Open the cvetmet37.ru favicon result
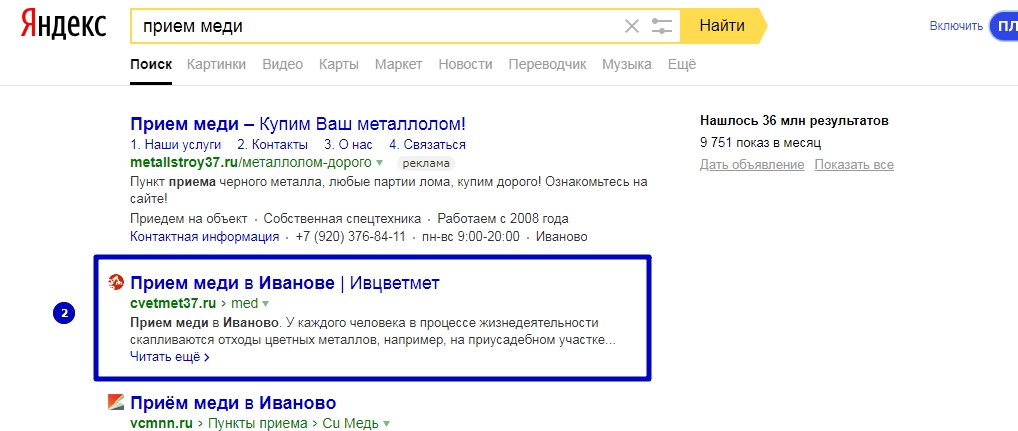 pos(116,282)
